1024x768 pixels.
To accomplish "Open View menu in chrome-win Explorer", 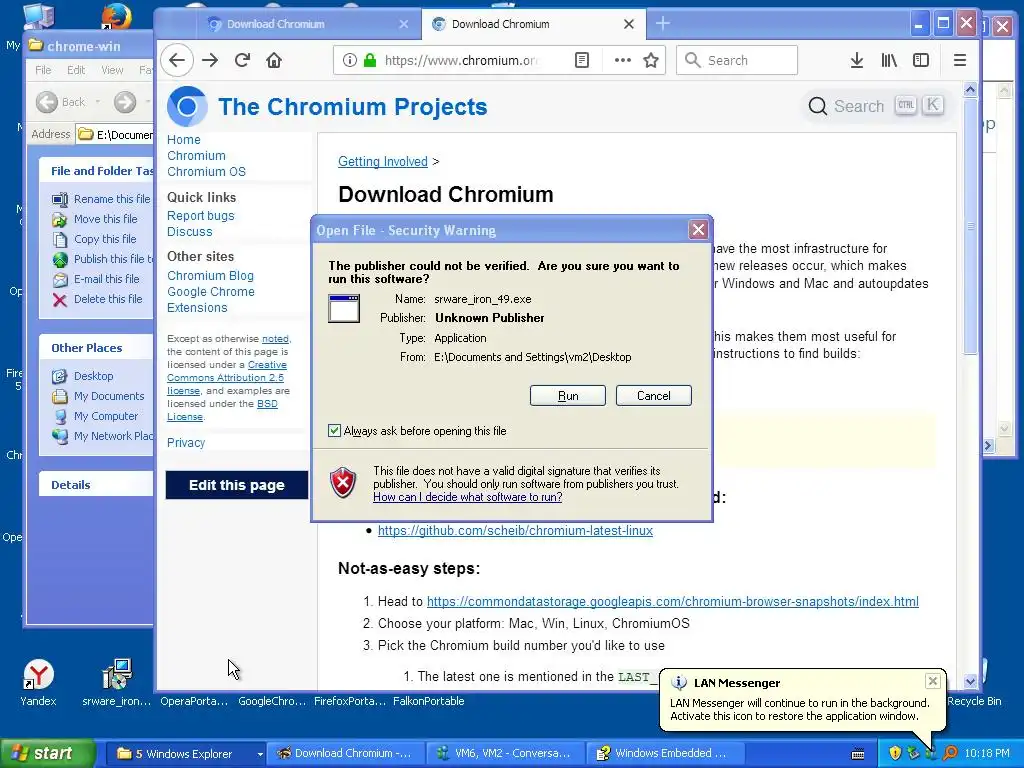I will coord(112,70).
